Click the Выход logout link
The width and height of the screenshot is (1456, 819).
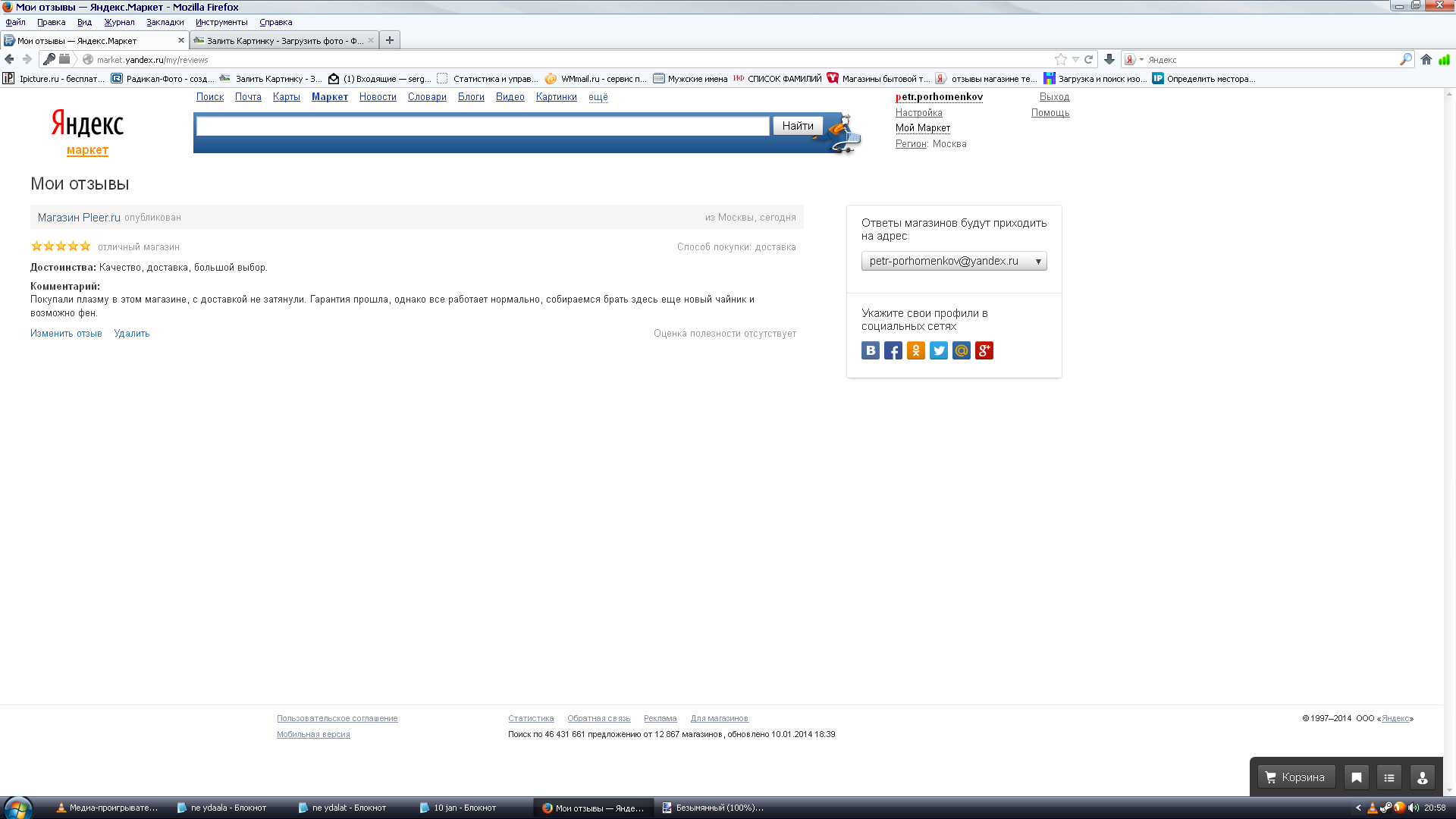click(1054, 97)
